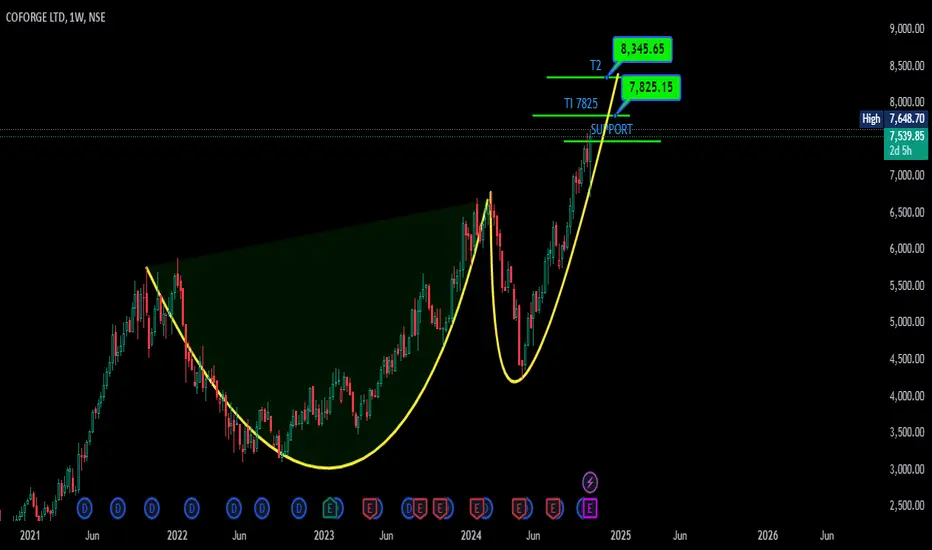
Task: Click the 7,539.85 current price label
Action: tap(906, 136)
